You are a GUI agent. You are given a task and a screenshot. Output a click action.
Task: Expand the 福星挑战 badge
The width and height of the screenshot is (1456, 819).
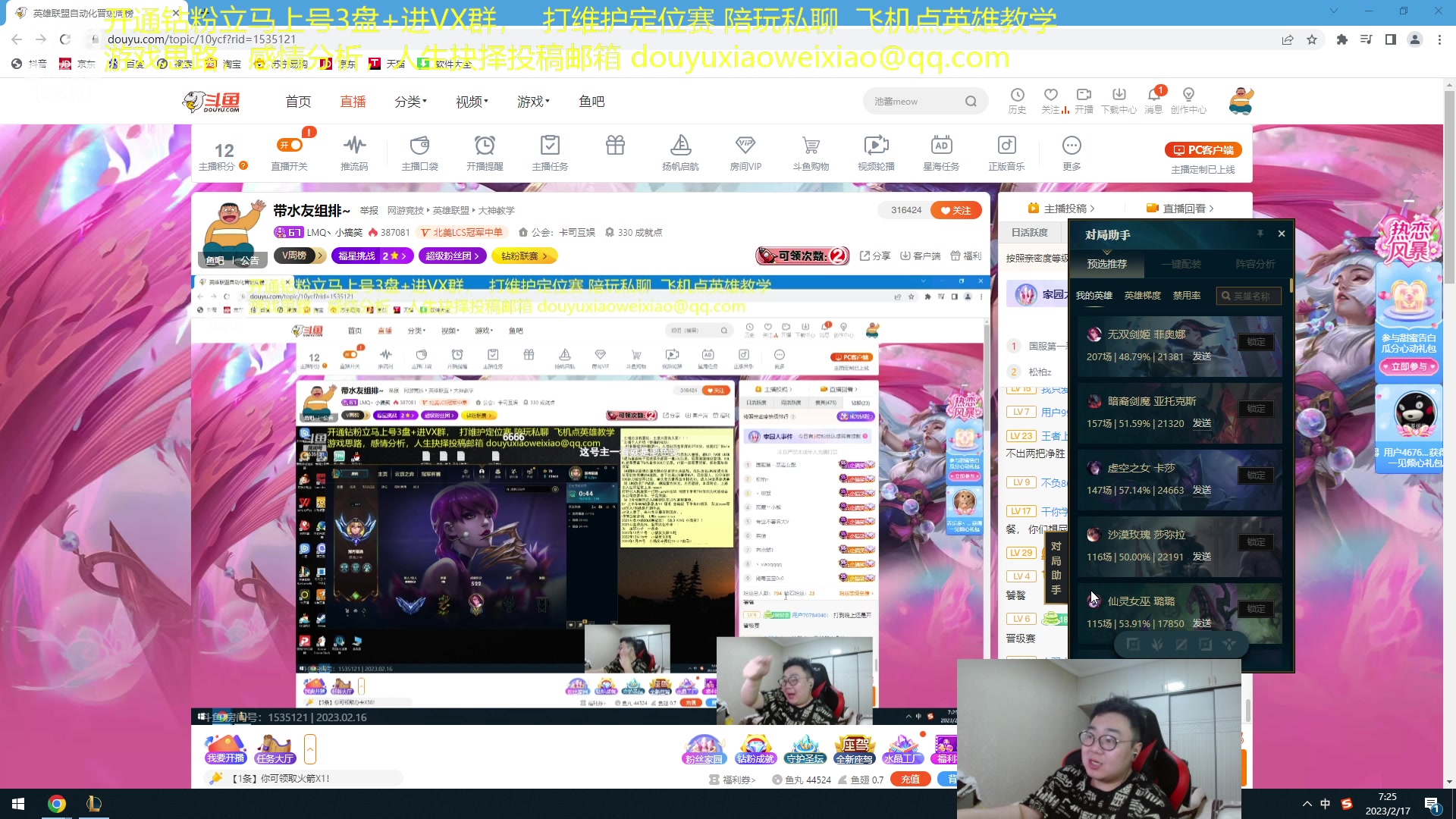pos(372,256)
